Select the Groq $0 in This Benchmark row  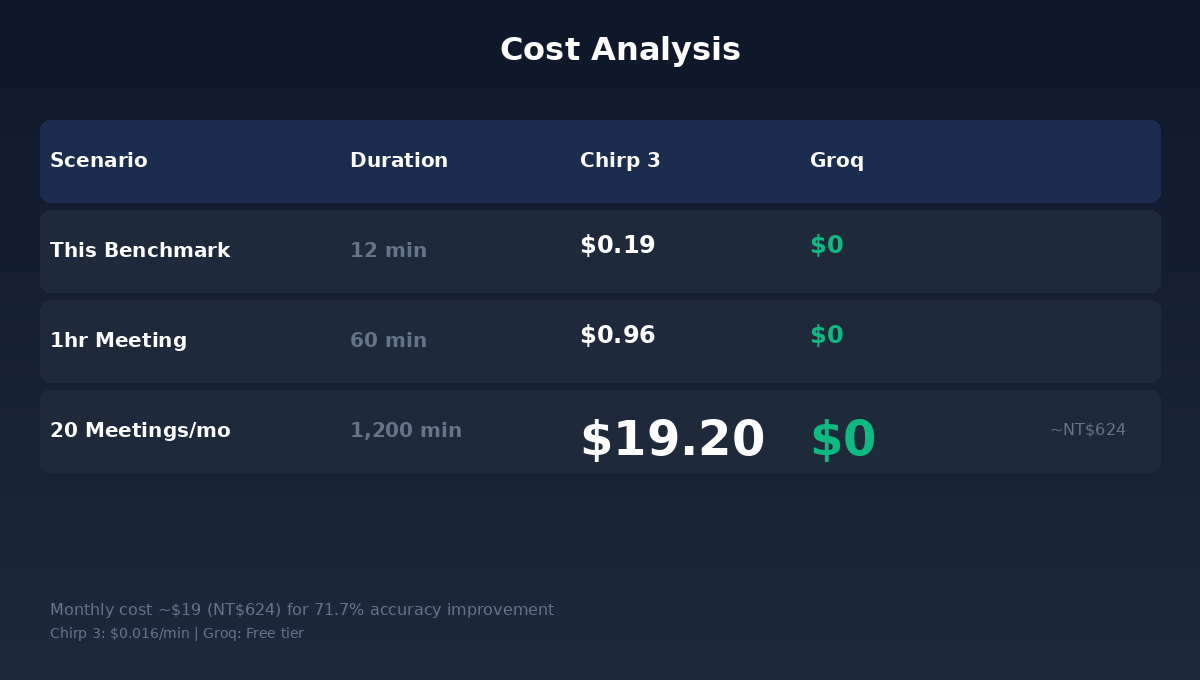826,246
